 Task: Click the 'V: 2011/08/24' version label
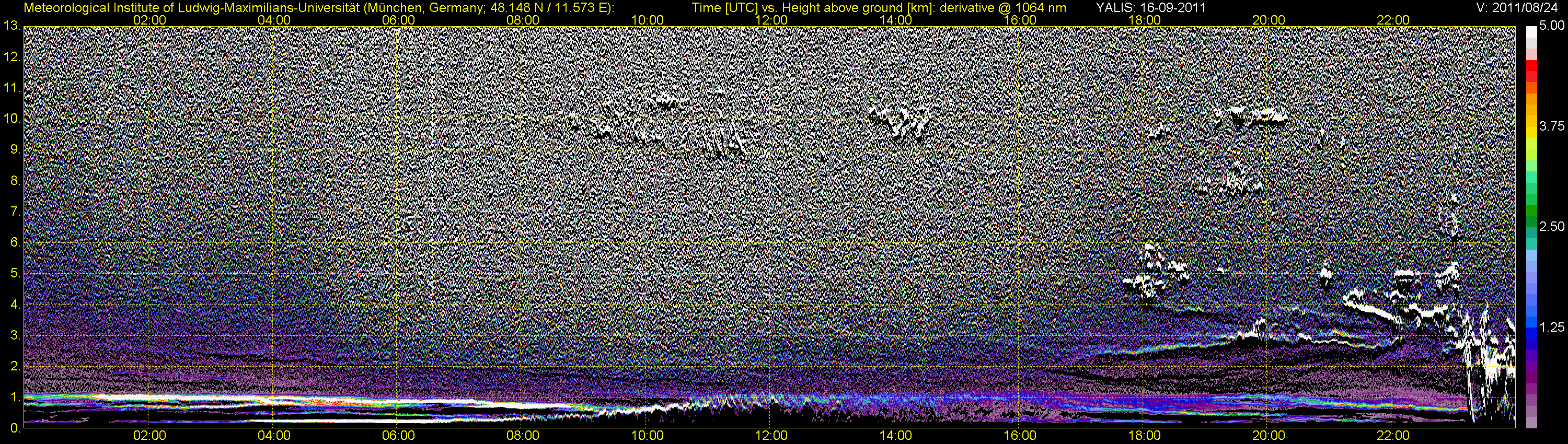(1517, 8)
